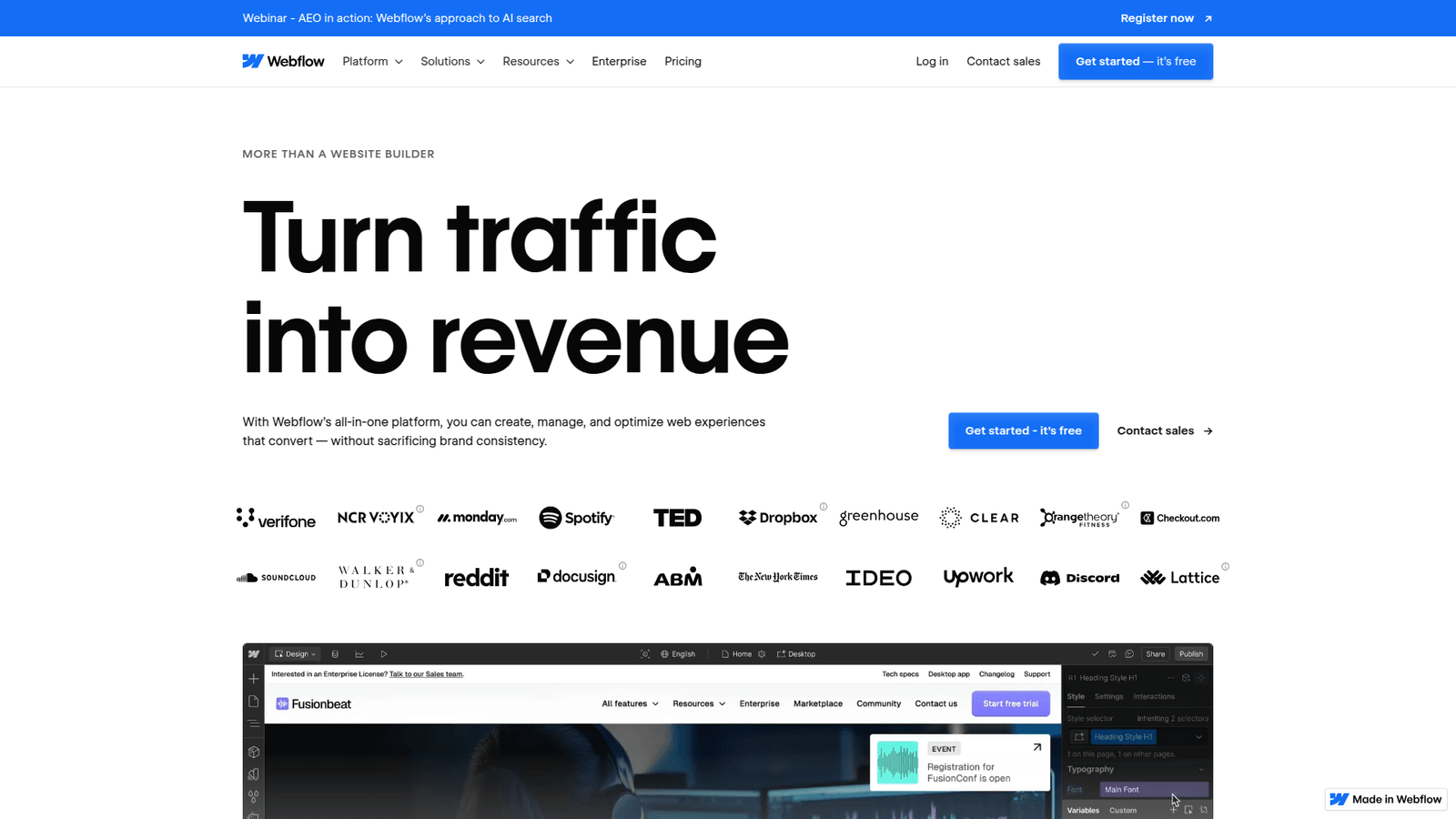Image resolution: width=1456 pixels, height=819 pixels.
Task: Open the Solutions dropdown
Action: pos(452,61)
